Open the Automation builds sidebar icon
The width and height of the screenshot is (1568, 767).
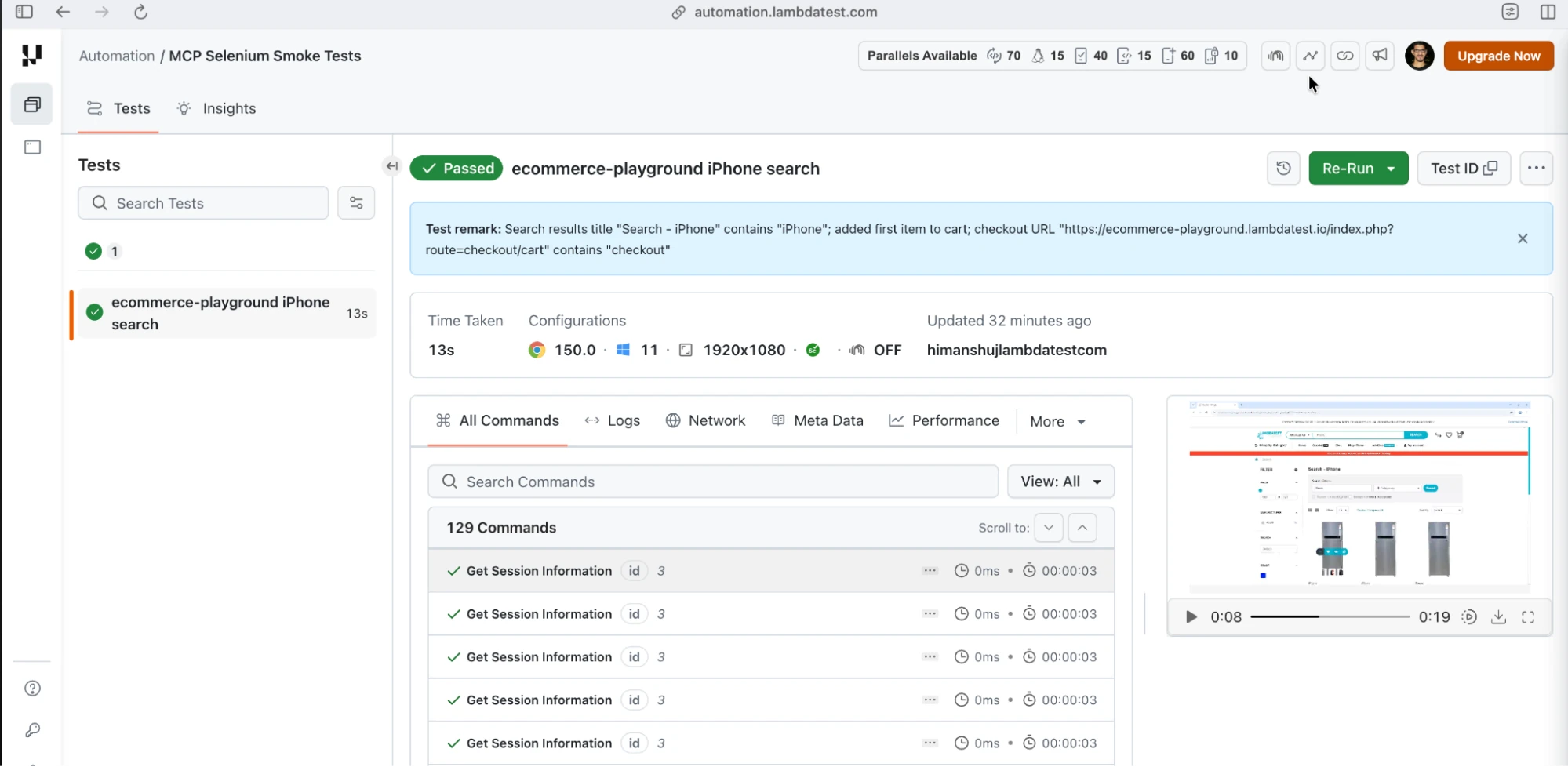[x=32, y=104]
